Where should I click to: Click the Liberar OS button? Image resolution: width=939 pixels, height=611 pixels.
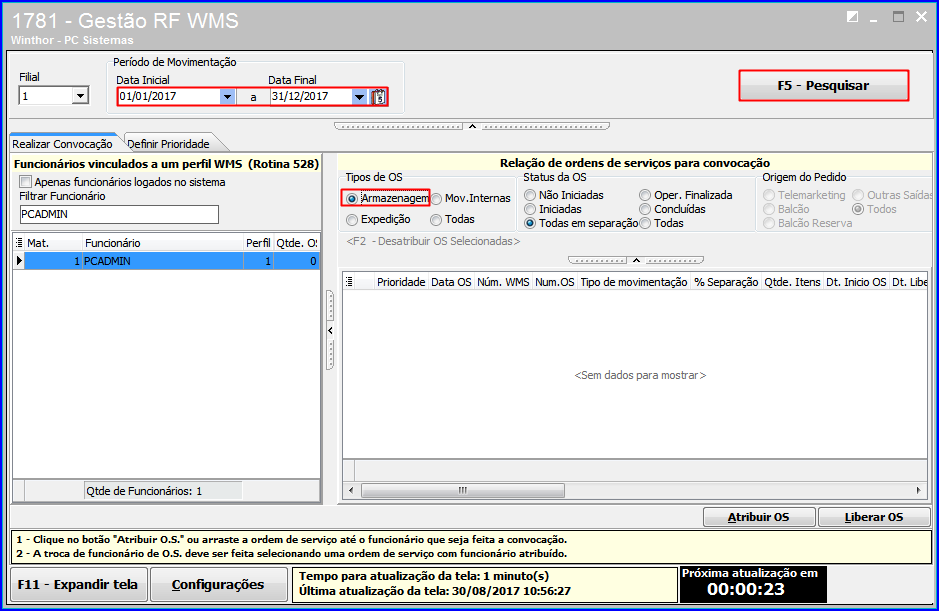pos(874,517)
